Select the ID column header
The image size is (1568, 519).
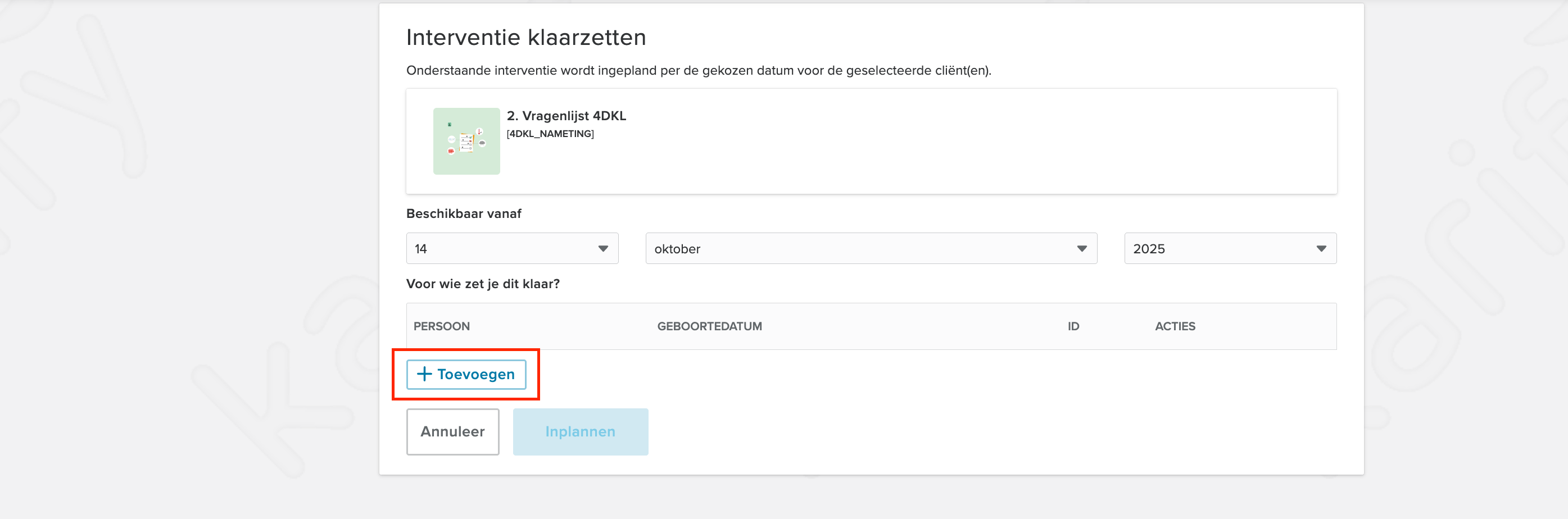coord(1073,327)
